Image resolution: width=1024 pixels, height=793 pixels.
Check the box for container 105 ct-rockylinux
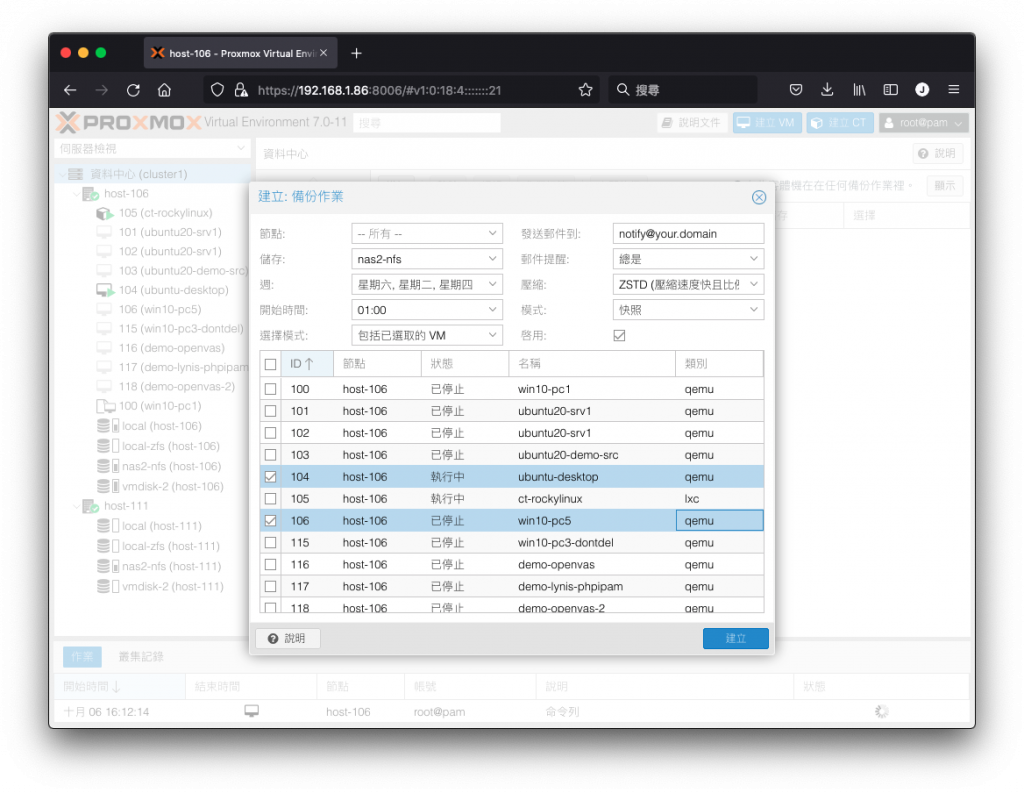pos(270,499)
